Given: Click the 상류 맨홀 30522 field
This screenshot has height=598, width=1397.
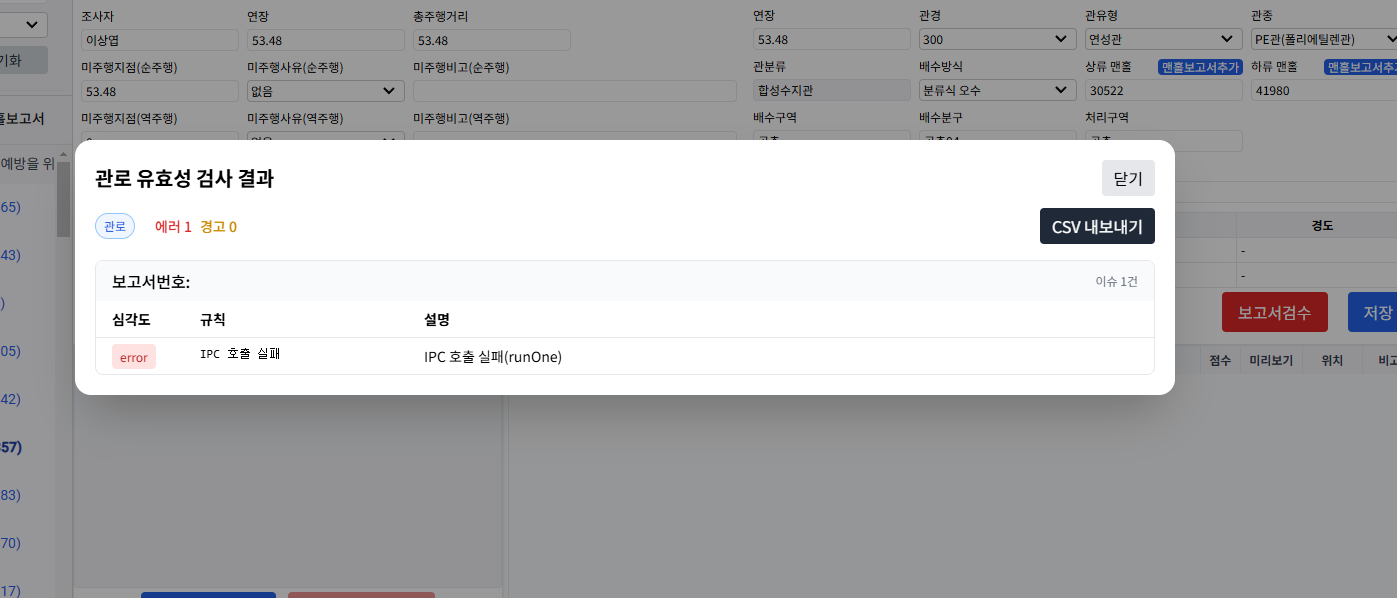Looking at the screenshot, I should pos(1163,90).
